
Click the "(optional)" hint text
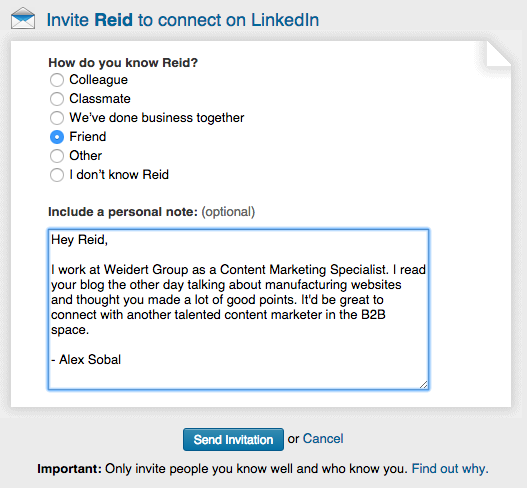coord(228,212)
